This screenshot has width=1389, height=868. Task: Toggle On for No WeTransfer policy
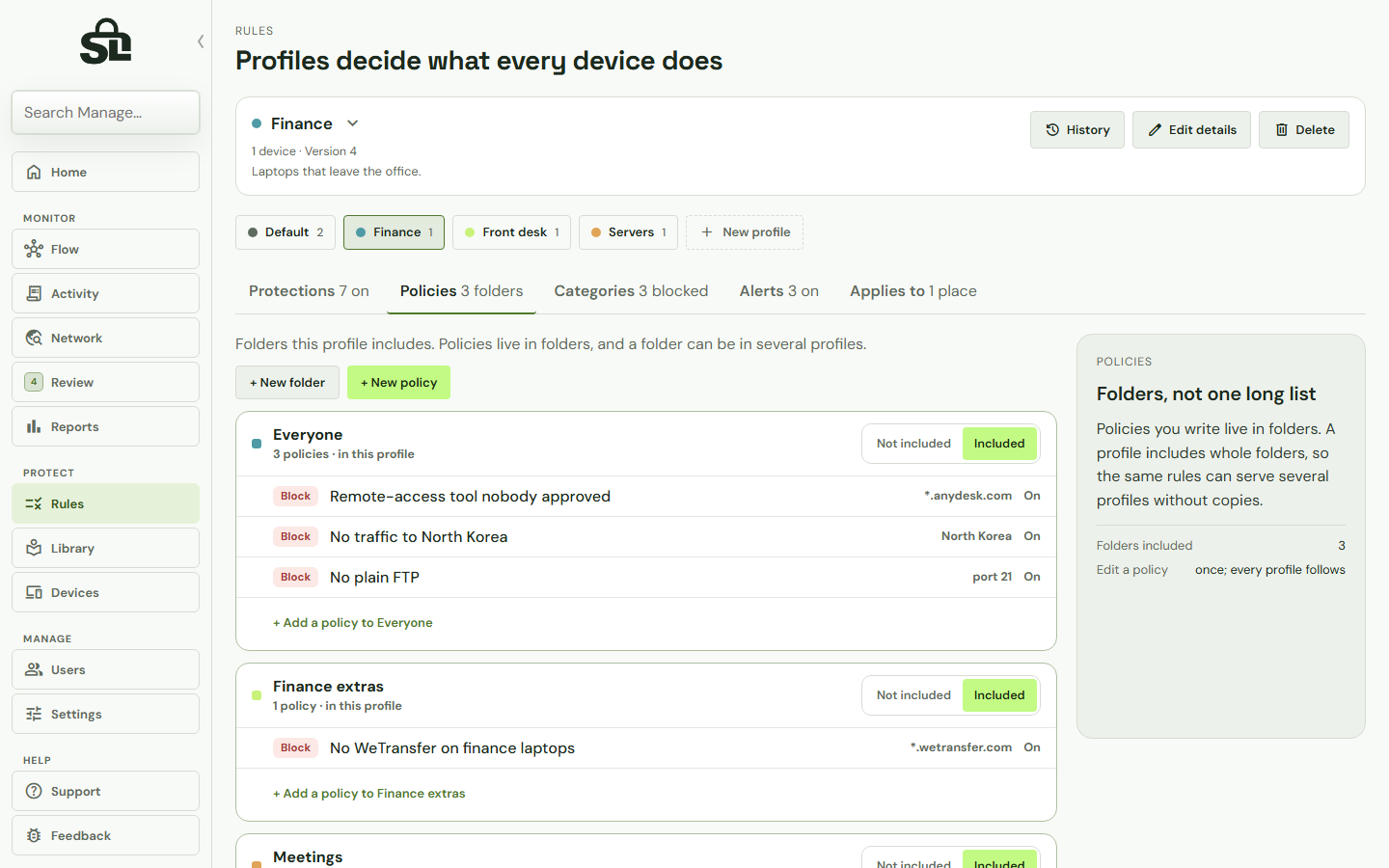(x=1032, y=747)
